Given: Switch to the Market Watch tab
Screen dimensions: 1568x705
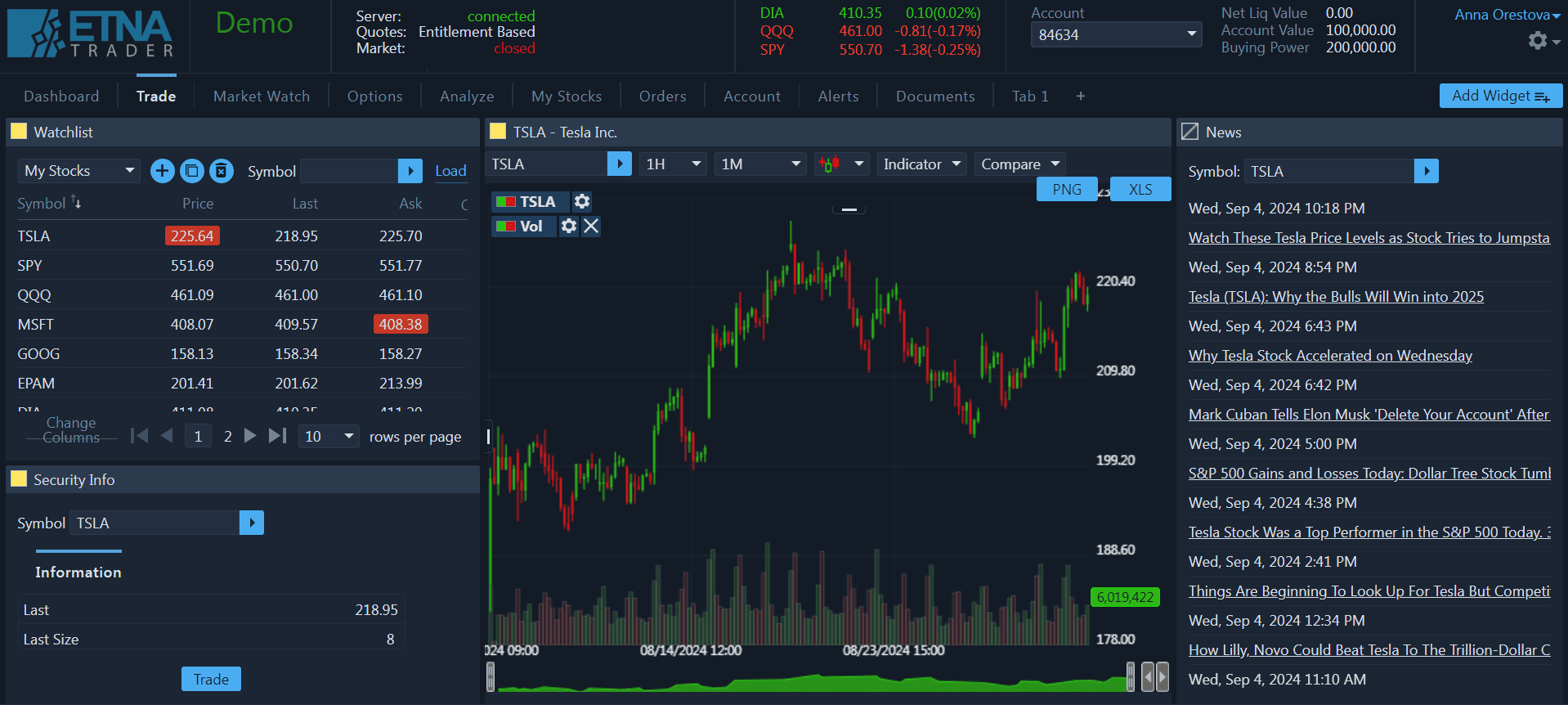Looking at the screenshot, I should [262, 97].
